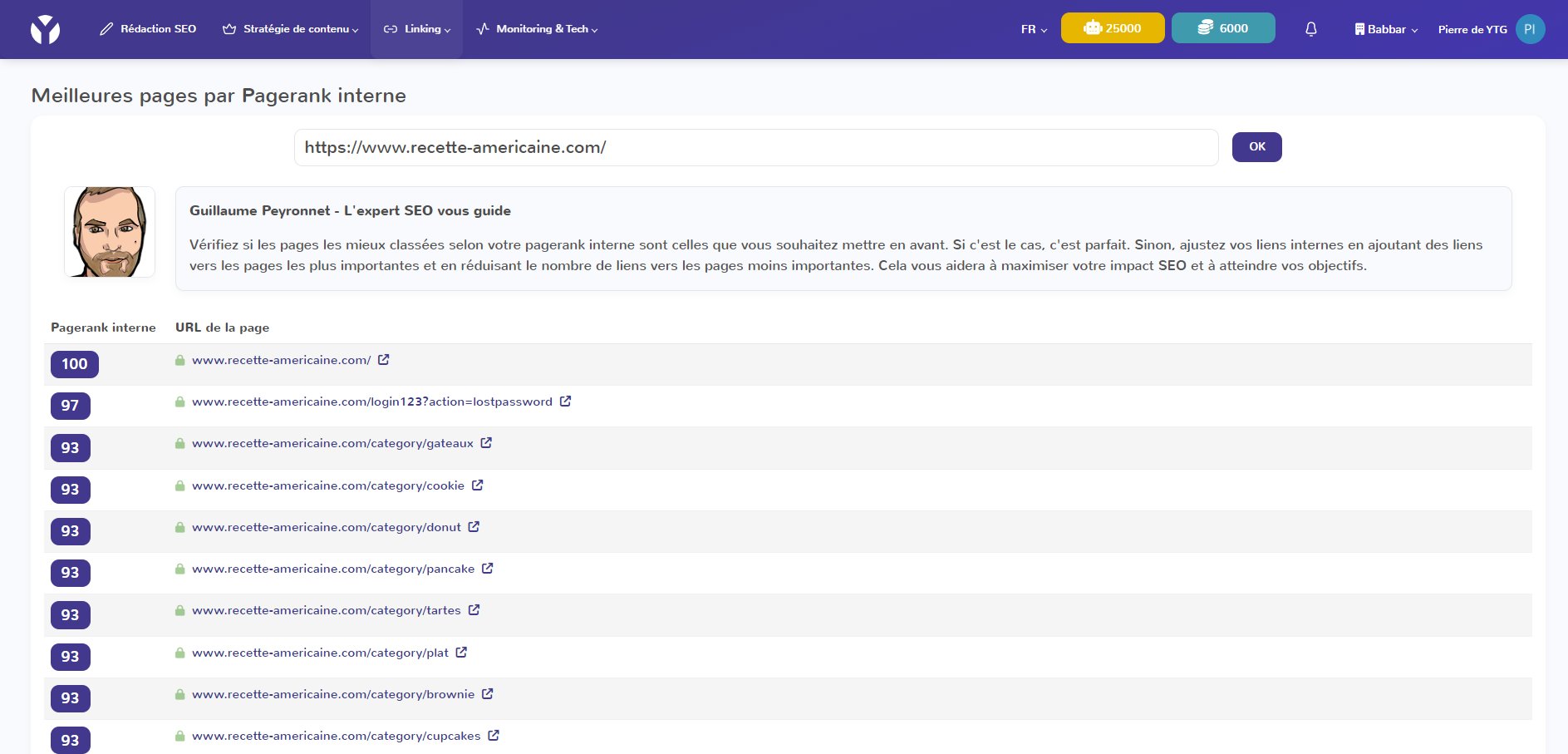Click the green padlock on category/plat row
1568x754 pixels.
pos(179,653)
